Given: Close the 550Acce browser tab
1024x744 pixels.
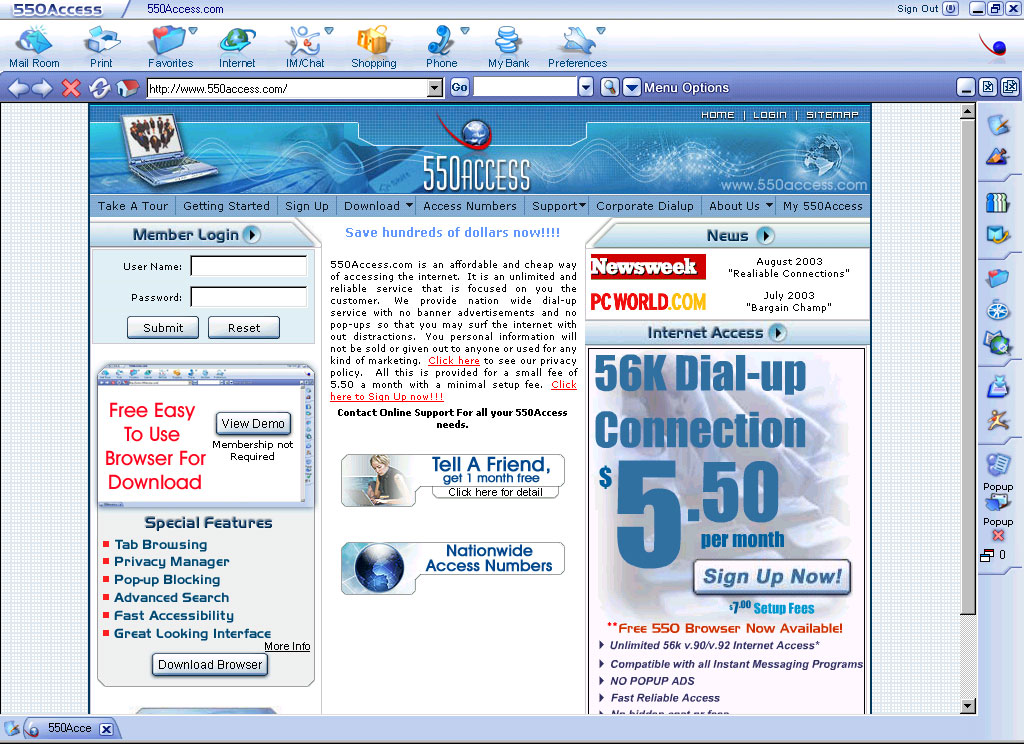Looking at the screenshot, I should click(106, 729).
